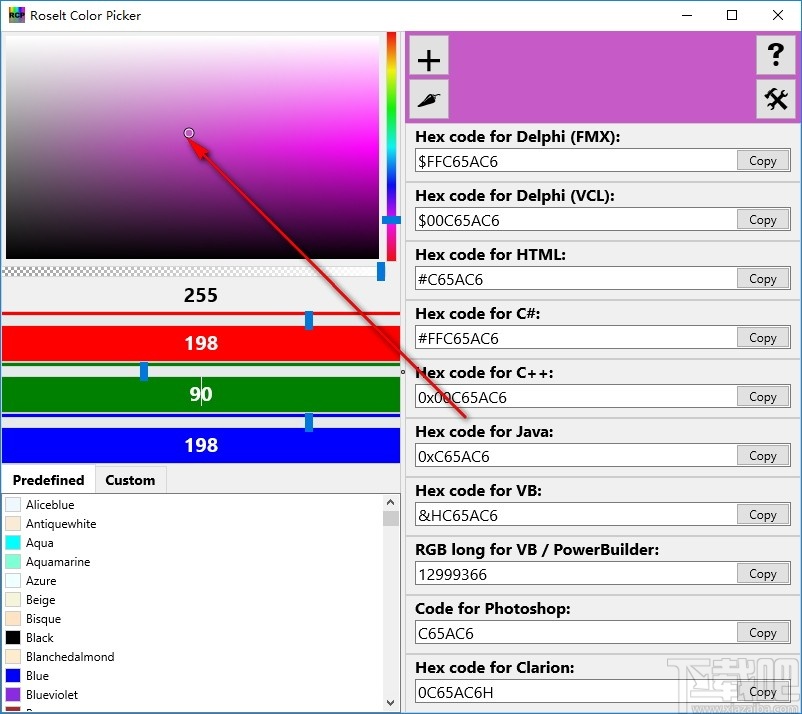Screen dimensions: 802x714
Task: Click the plus icon to add color
Action: click(428, 57)
